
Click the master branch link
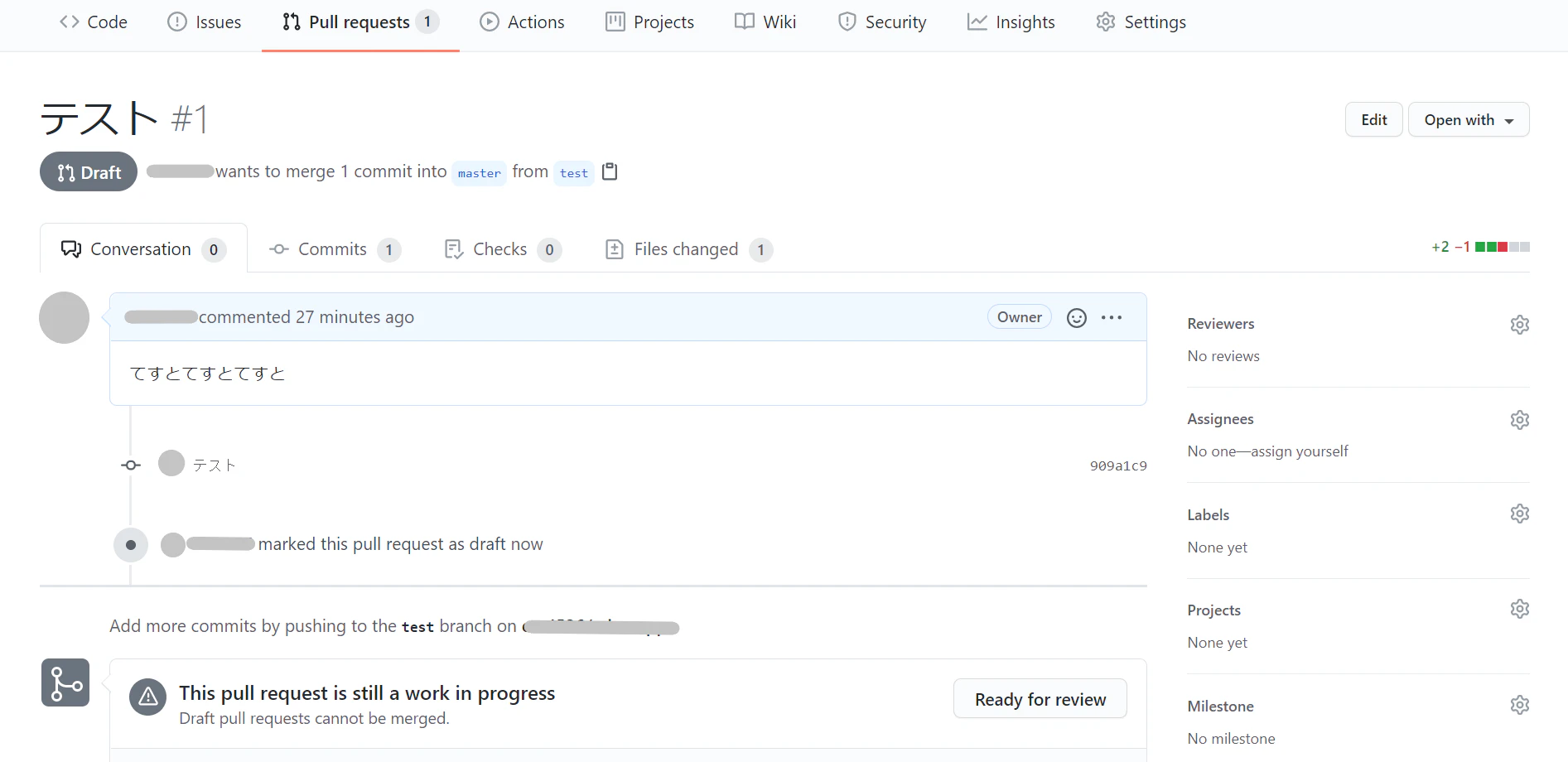479,173
